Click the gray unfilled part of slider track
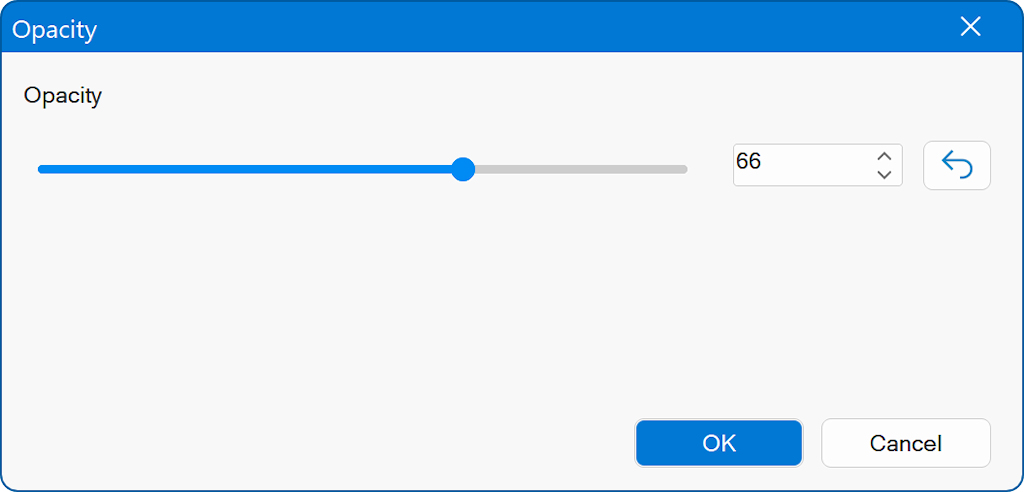 580,169
